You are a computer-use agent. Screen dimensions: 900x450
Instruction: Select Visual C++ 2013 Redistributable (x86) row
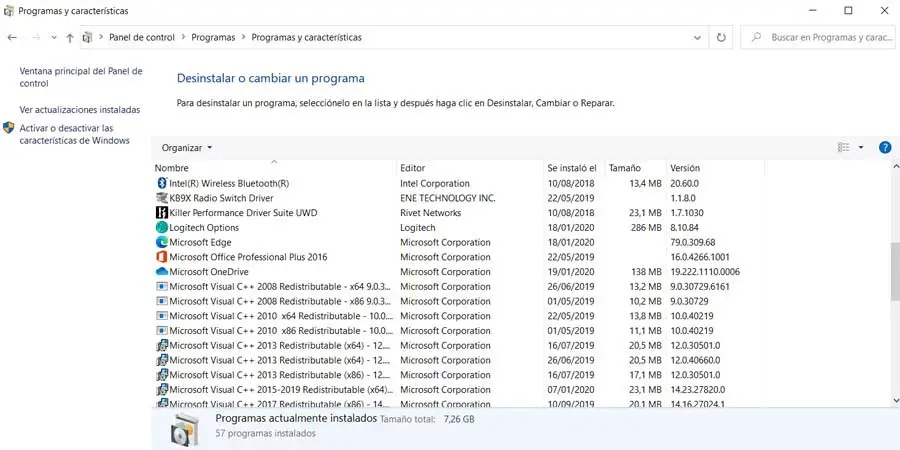click(x=459, y=375)
